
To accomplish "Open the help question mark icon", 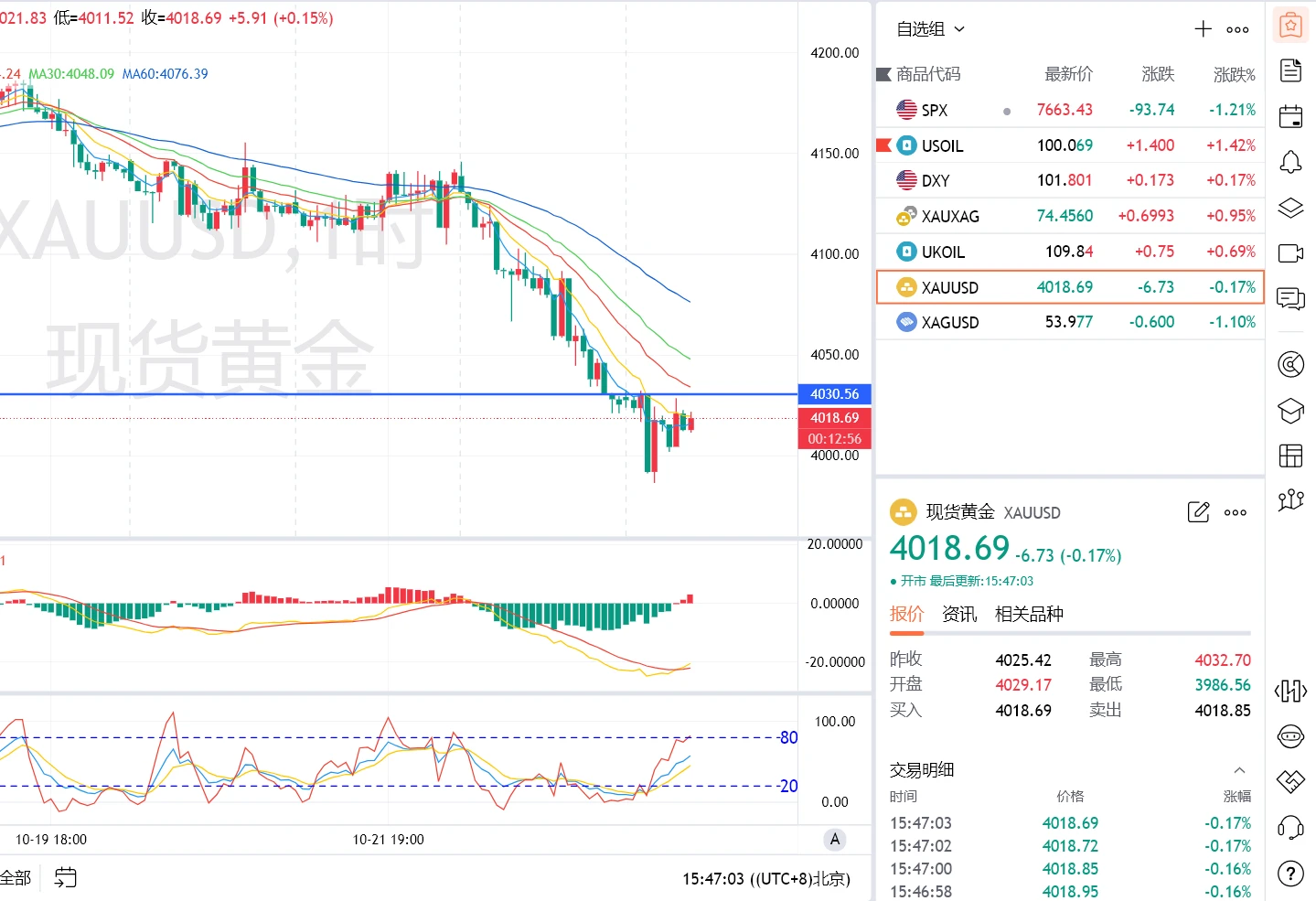I will (1290, 874).
